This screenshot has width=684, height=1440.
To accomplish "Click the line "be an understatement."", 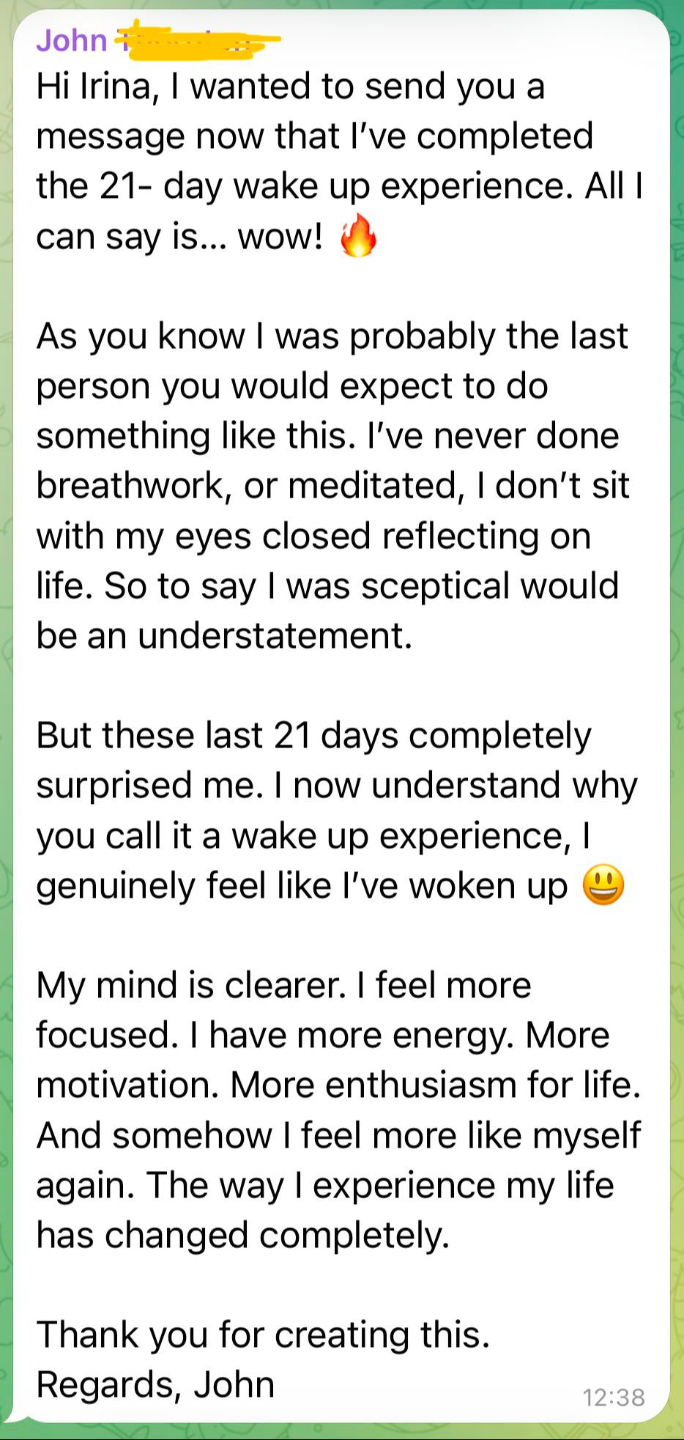I will (225, 636).
